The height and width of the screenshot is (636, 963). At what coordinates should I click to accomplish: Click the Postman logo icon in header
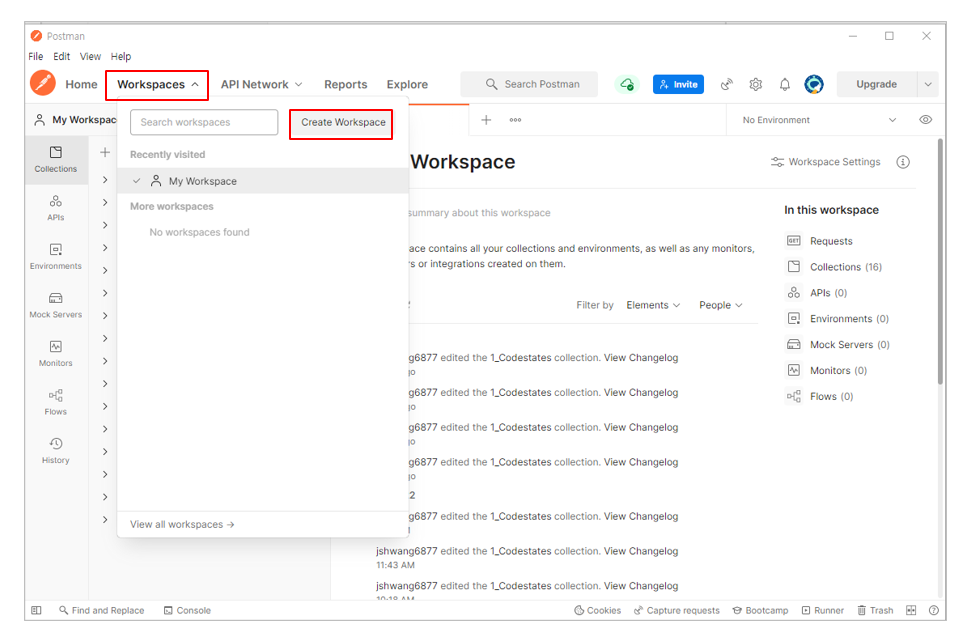[x=43, y=83]
